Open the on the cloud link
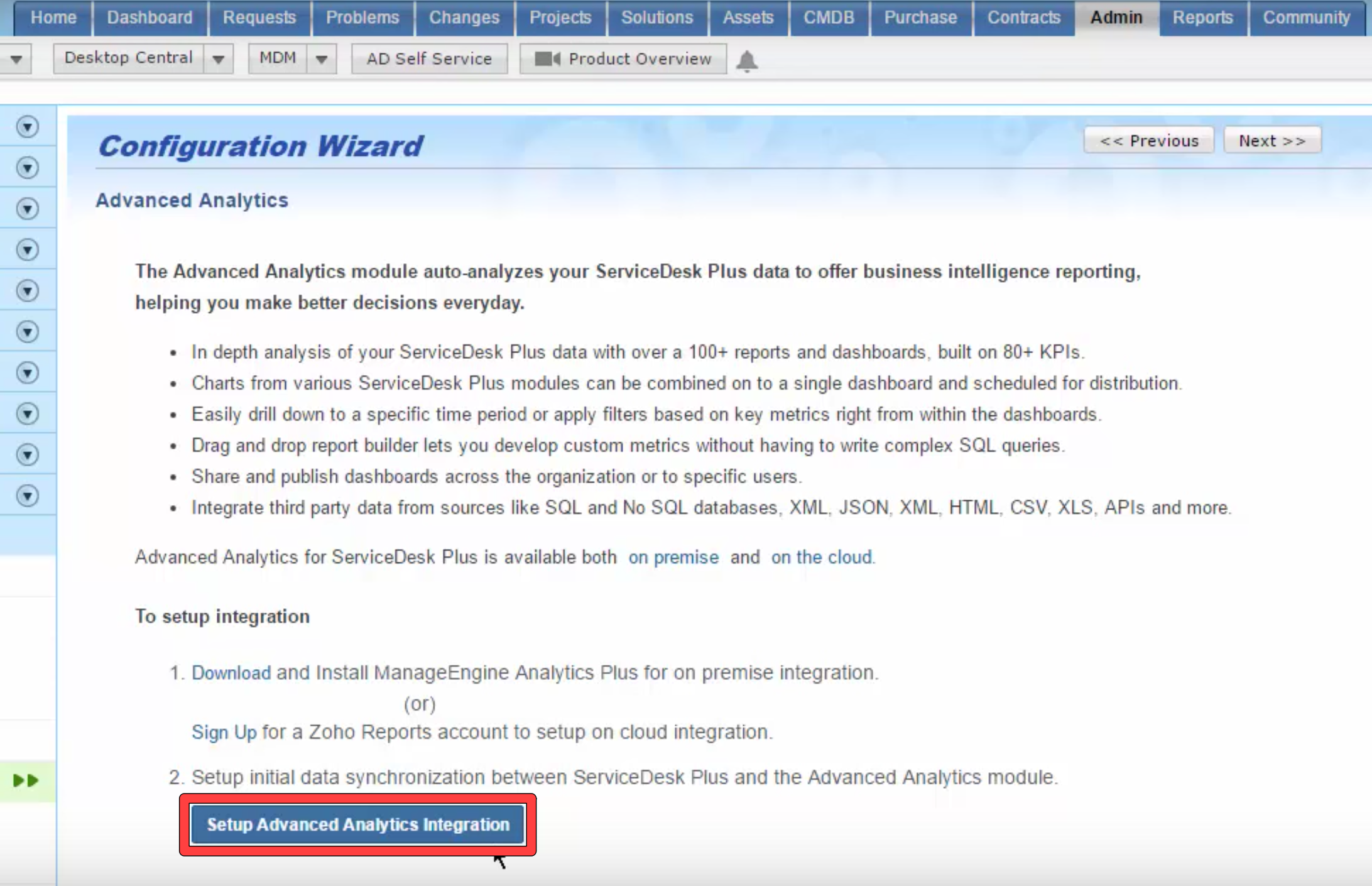The width and height of the screenshot is (1372, 886). coord(821,557)
